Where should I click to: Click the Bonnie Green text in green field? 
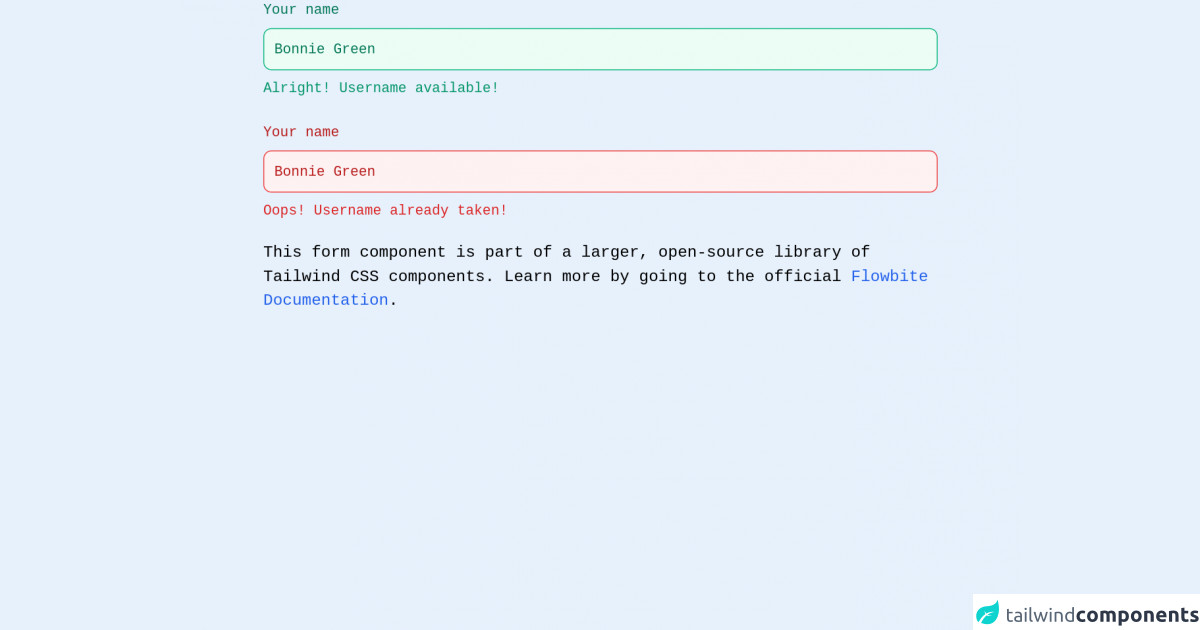point(324,48)
